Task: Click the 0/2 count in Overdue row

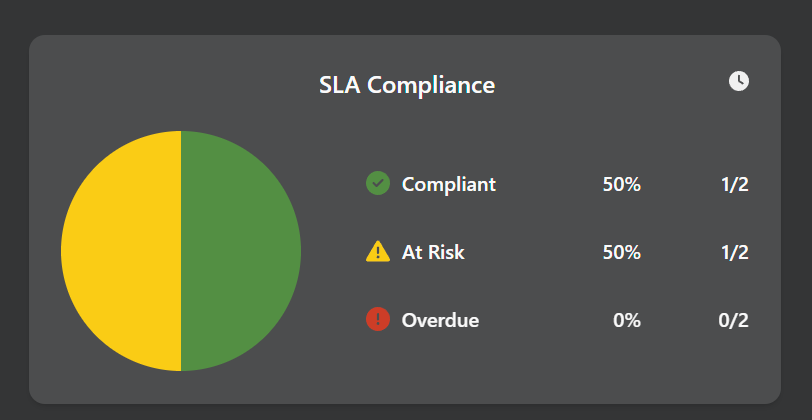Action: [x=733, y=320]
